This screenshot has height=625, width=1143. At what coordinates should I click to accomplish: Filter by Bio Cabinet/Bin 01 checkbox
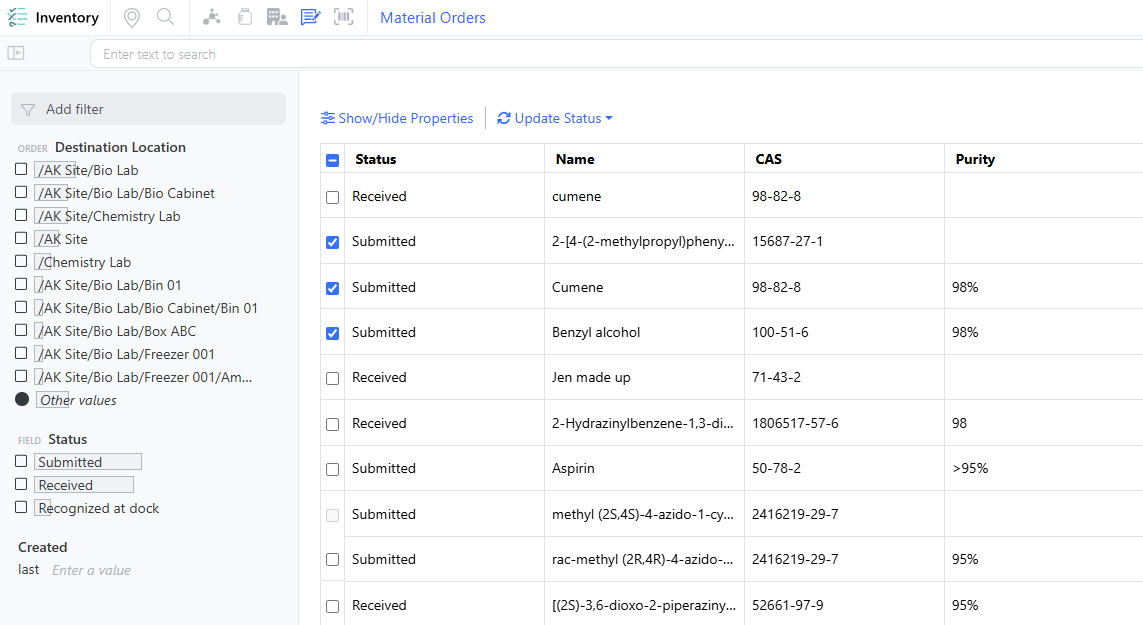pos(21,307)
